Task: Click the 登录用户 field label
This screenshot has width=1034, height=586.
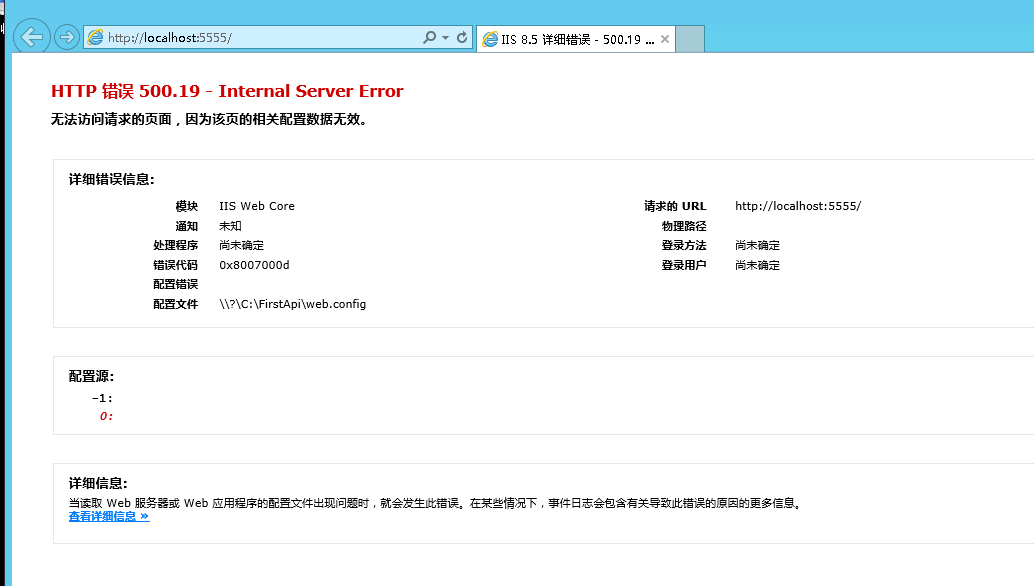Action: (684, 265)
